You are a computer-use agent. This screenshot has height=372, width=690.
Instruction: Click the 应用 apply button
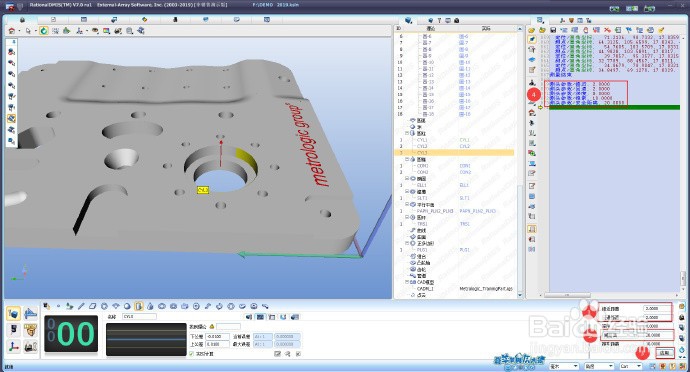tap(664, 353)
